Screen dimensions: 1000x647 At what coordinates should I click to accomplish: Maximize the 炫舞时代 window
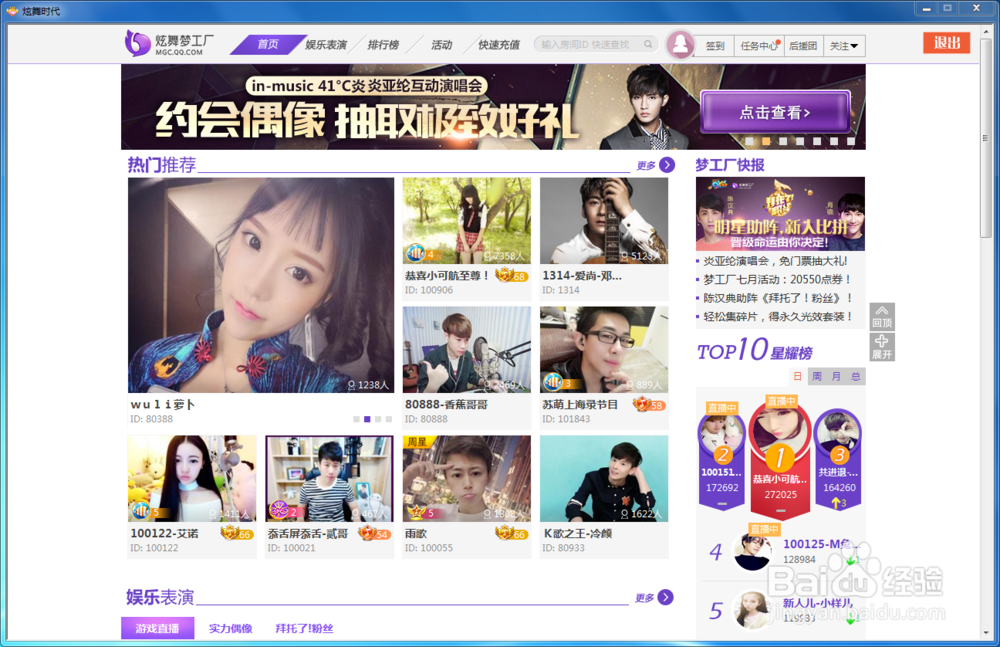(x=948, y=9)
